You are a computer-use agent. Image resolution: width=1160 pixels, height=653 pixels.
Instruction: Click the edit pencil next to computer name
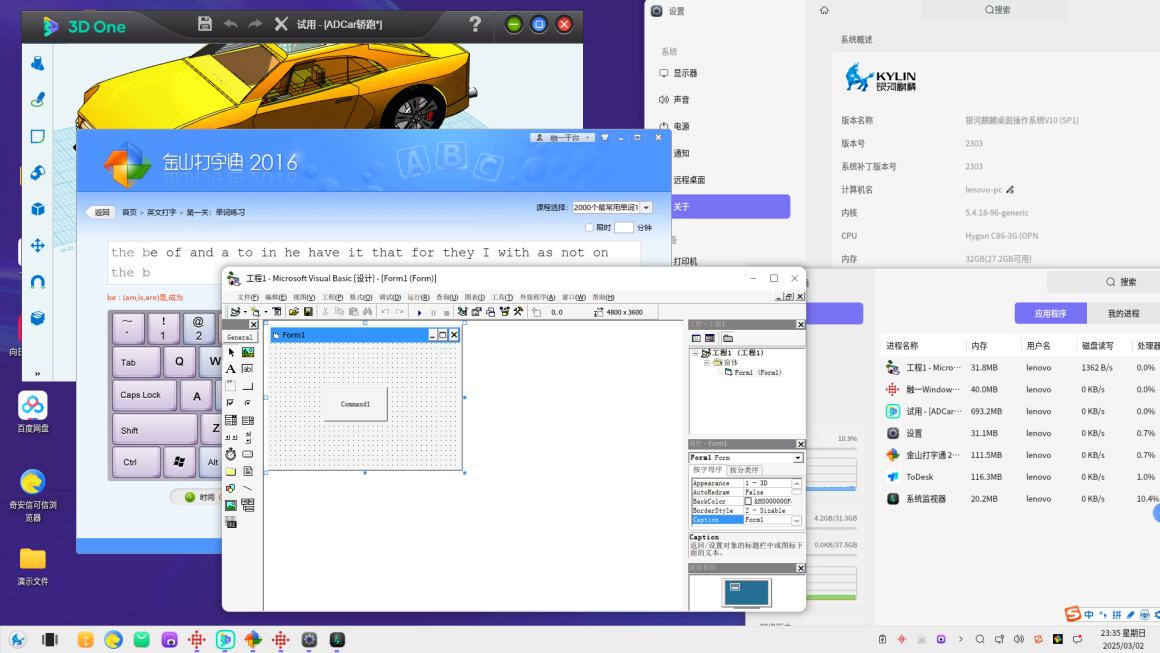pyautogui.click(x=1011, y=190)
